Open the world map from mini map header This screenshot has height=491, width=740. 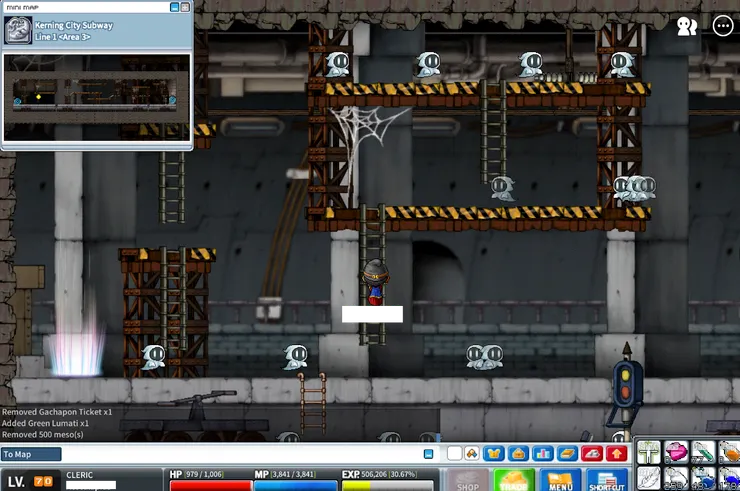(x=185, y=7)
